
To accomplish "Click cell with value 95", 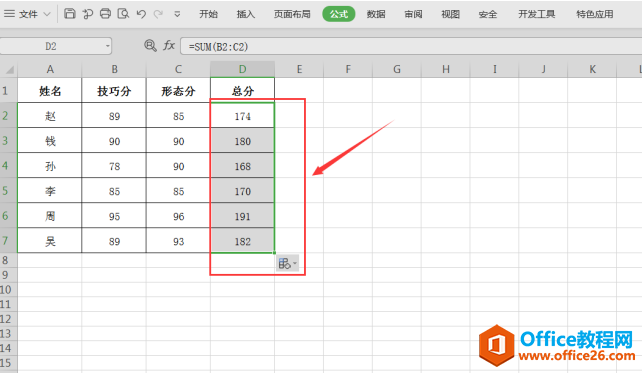I will pyautogui.click(x=114, y=216).
